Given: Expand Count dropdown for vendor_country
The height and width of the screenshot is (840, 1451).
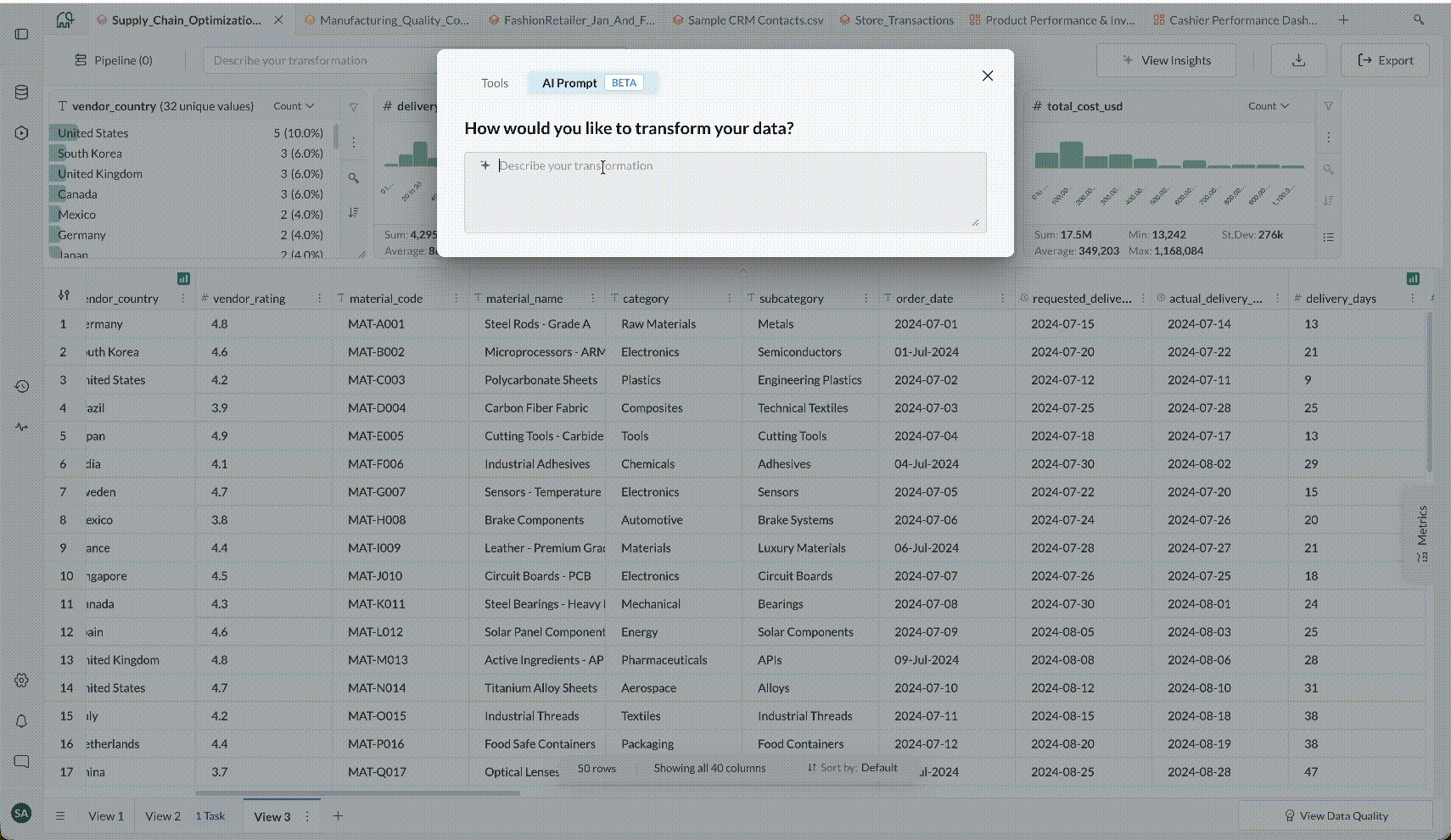Looking at the screenshot, I should [x=294, y=106].
